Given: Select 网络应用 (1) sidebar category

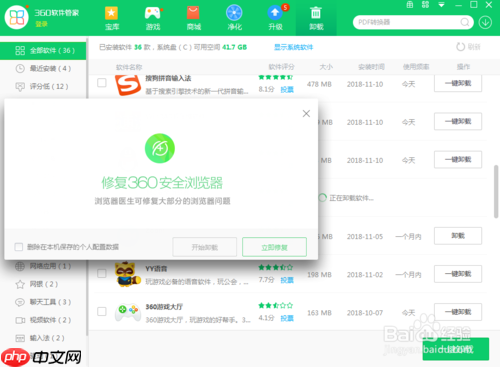Looking at the screenshot, I should [x=43, y=266].
